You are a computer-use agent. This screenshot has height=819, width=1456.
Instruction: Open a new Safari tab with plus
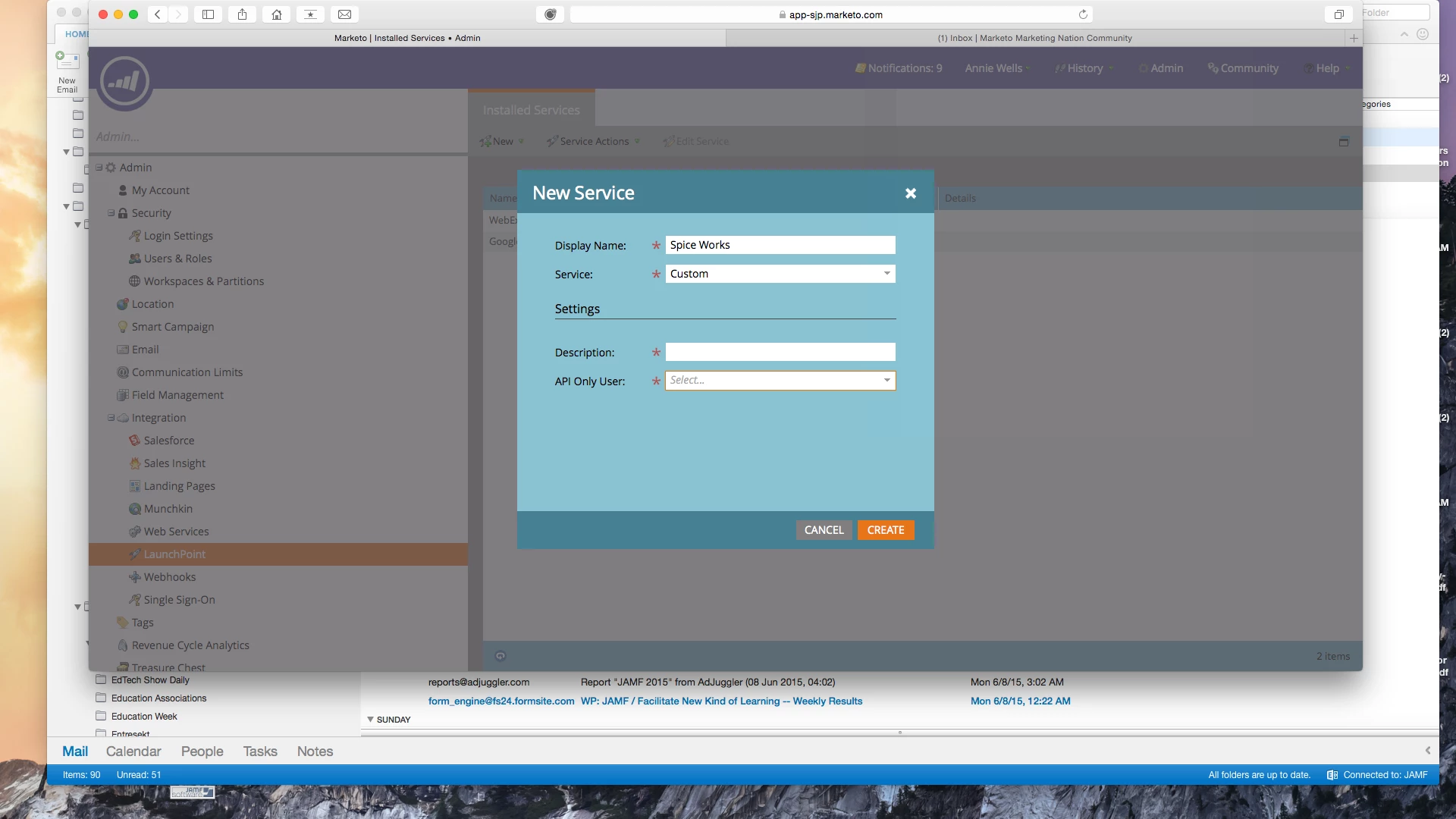click(1354, 38)
